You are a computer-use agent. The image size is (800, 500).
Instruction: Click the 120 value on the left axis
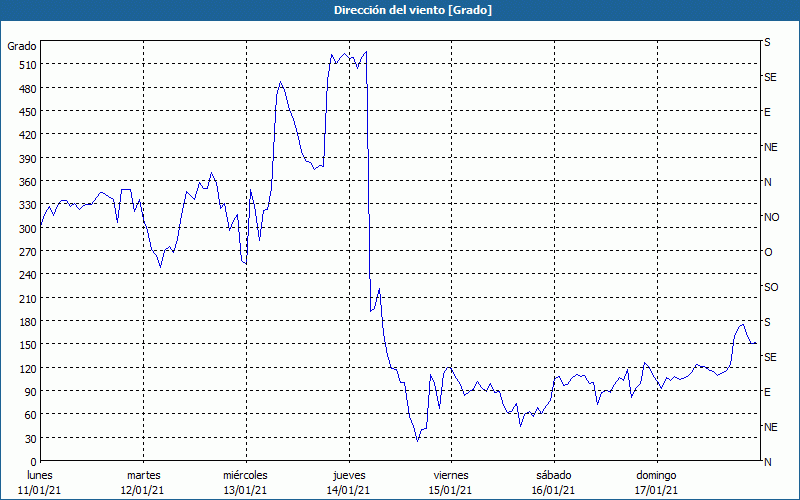pyautogui.click(x=27, y=368)
